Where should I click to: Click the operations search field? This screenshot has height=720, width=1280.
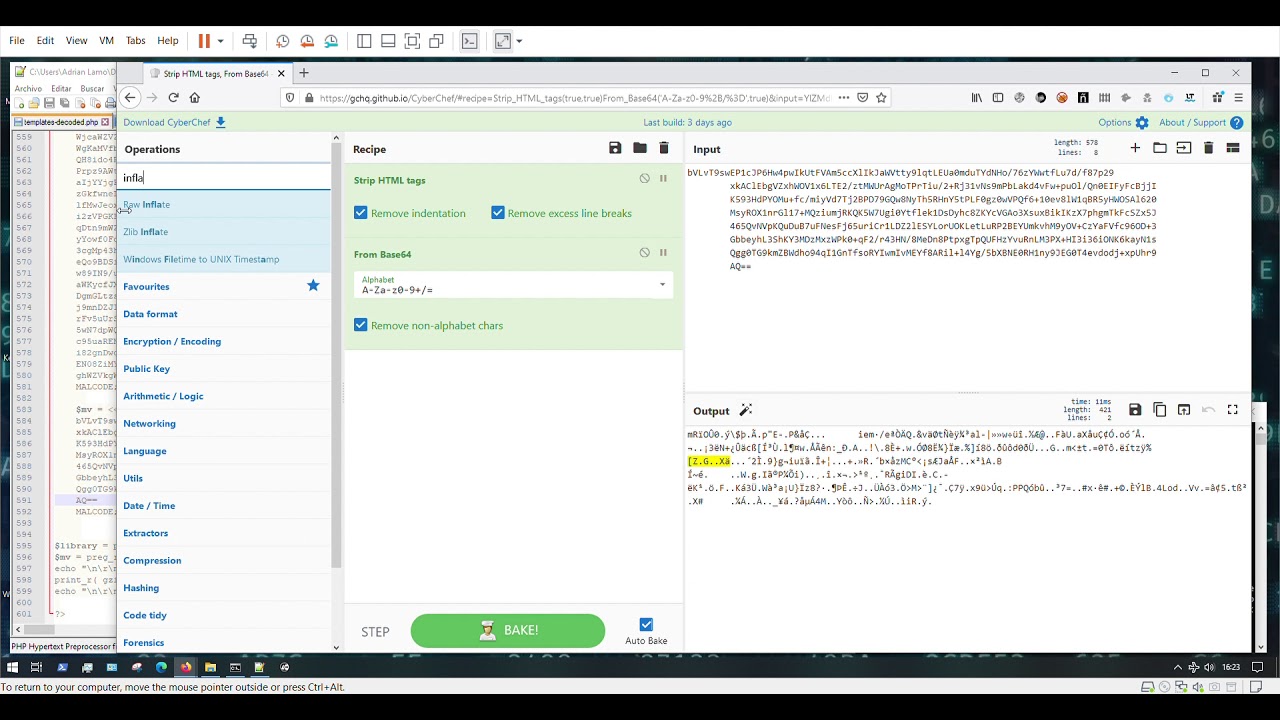click(225, 178)
